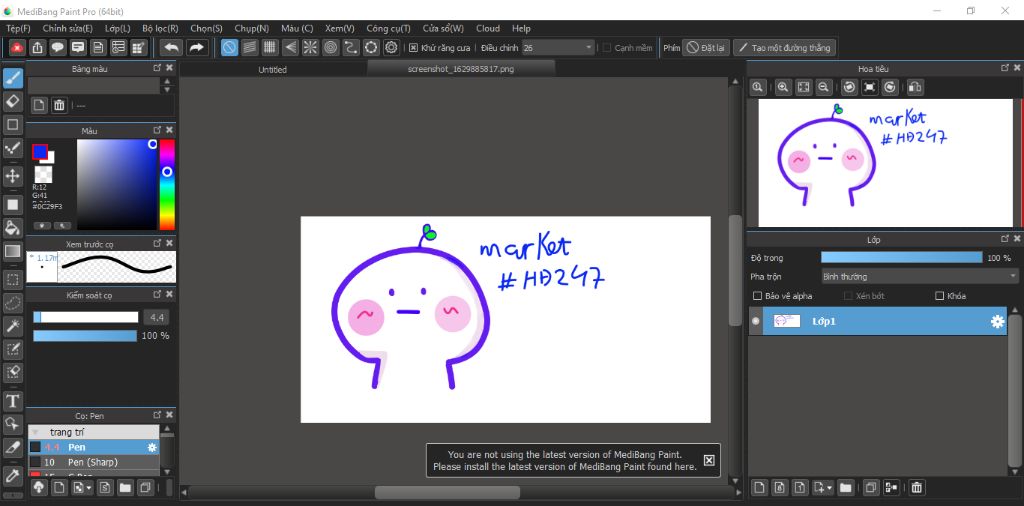Click Tạo một đường thẳng button

pyautogui.click(x=784, y=48)
